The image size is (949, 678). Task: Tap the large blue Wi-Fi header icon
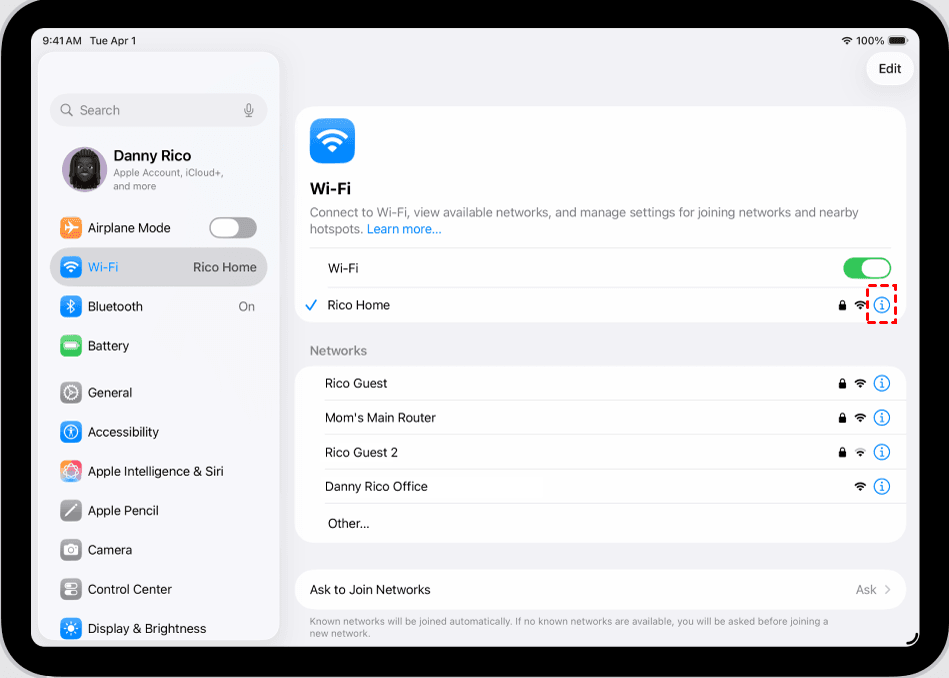[332, 140]
